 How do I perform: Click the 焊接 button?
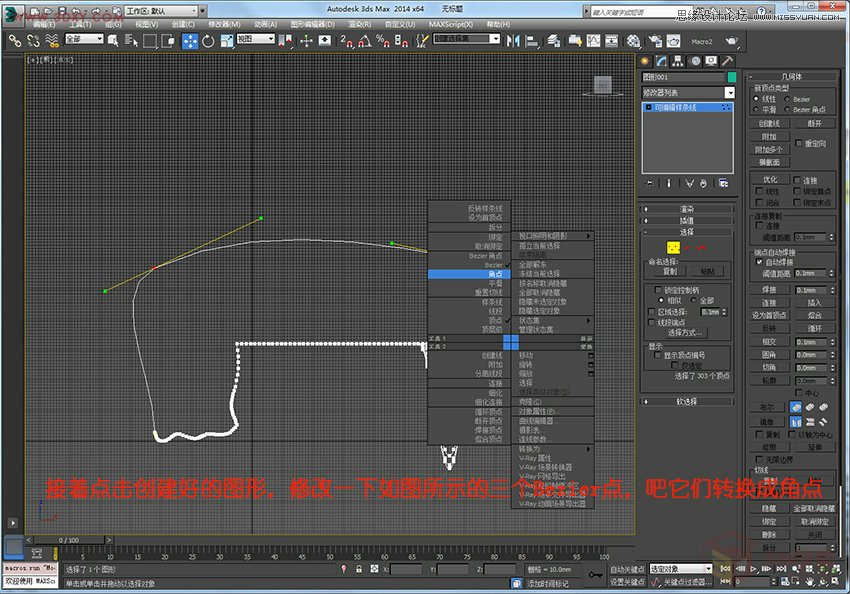(x=769, y=290)
